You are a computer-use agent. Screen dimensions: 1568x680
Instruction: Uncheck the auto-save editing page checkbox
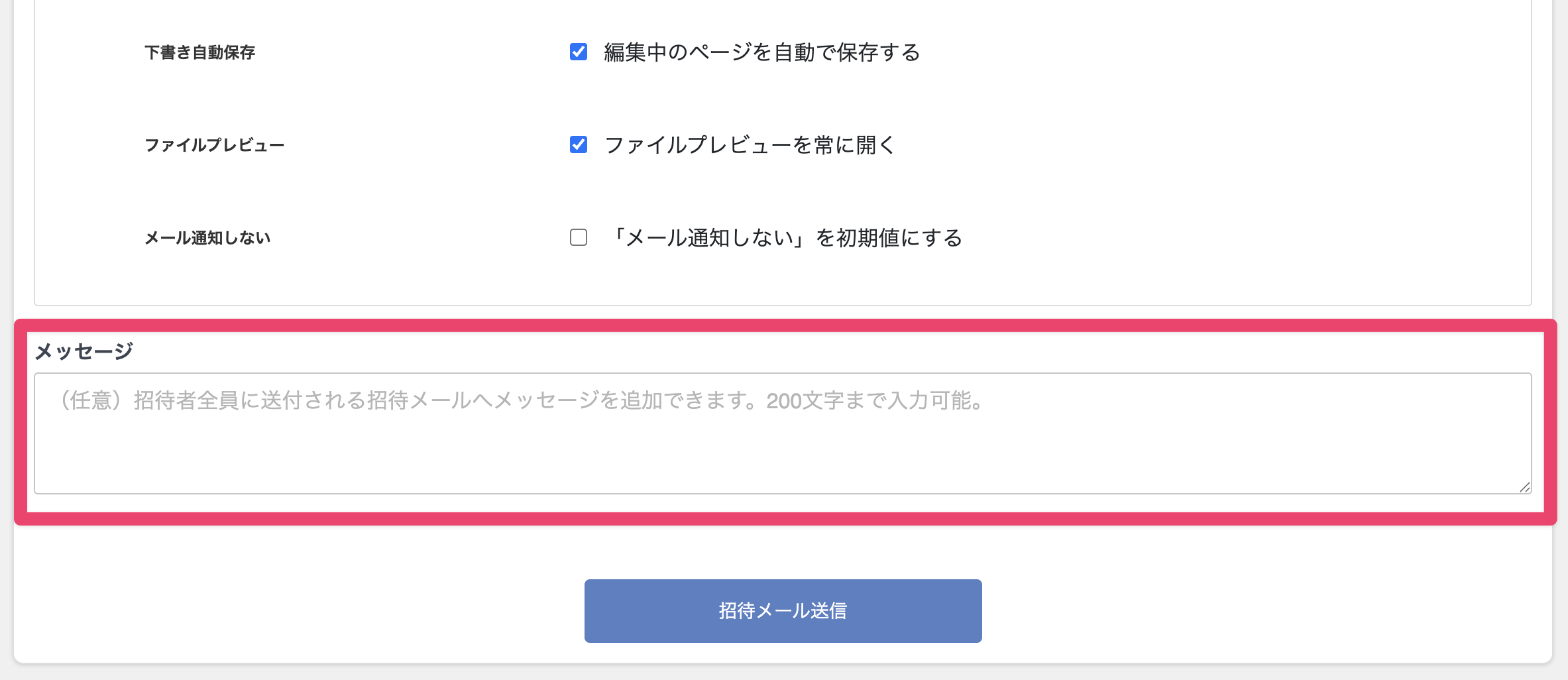click(x=579, y=52)
